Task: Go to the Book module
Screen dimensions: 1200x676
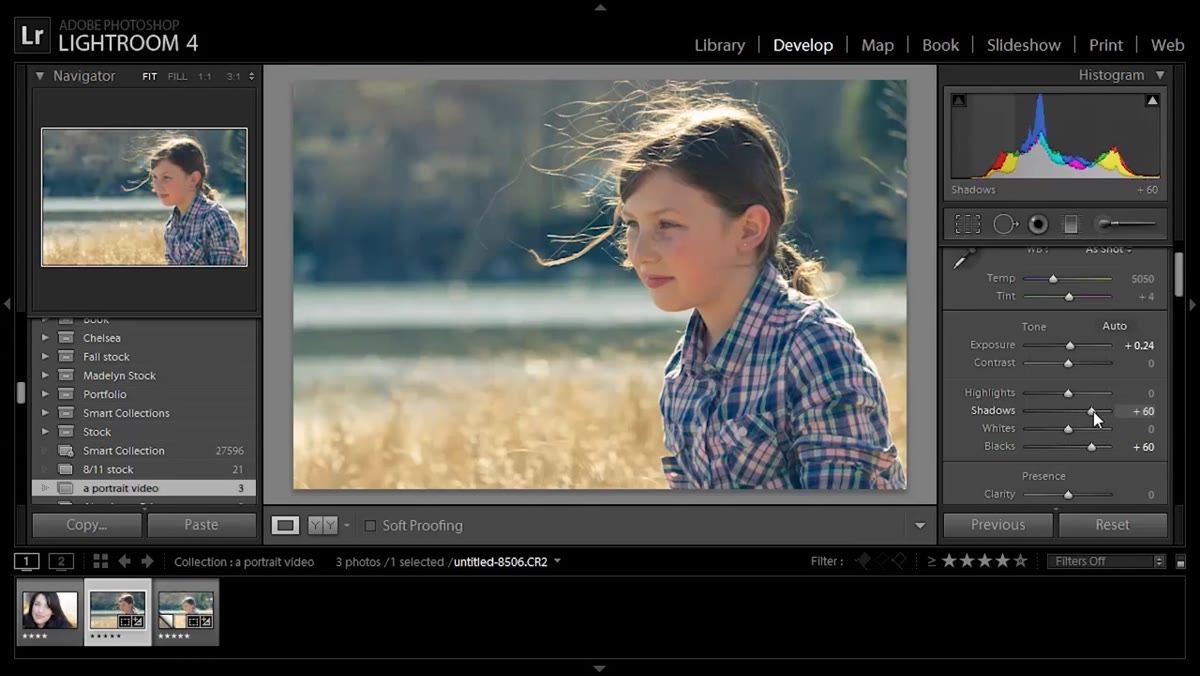Action: [x=940, y=45]
